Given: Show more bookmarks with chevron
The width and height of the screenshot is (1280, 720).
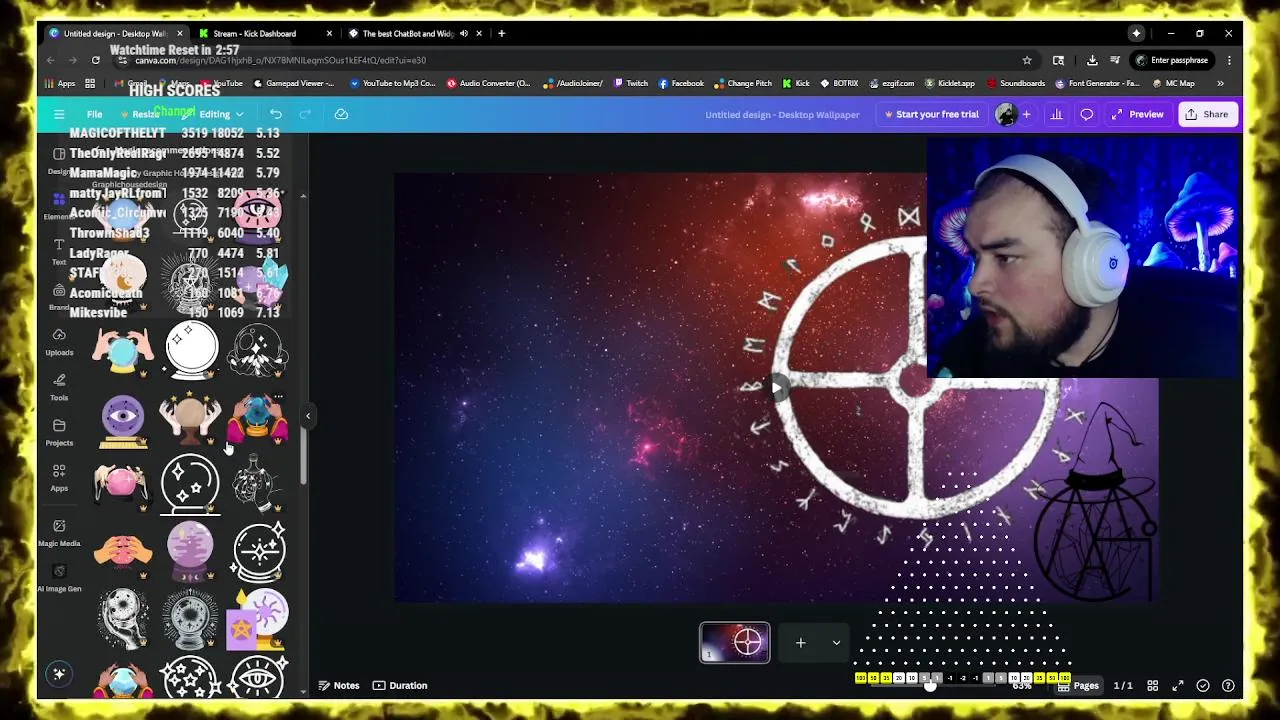Looking at the screenshot, I should [x=1220, y=83].
